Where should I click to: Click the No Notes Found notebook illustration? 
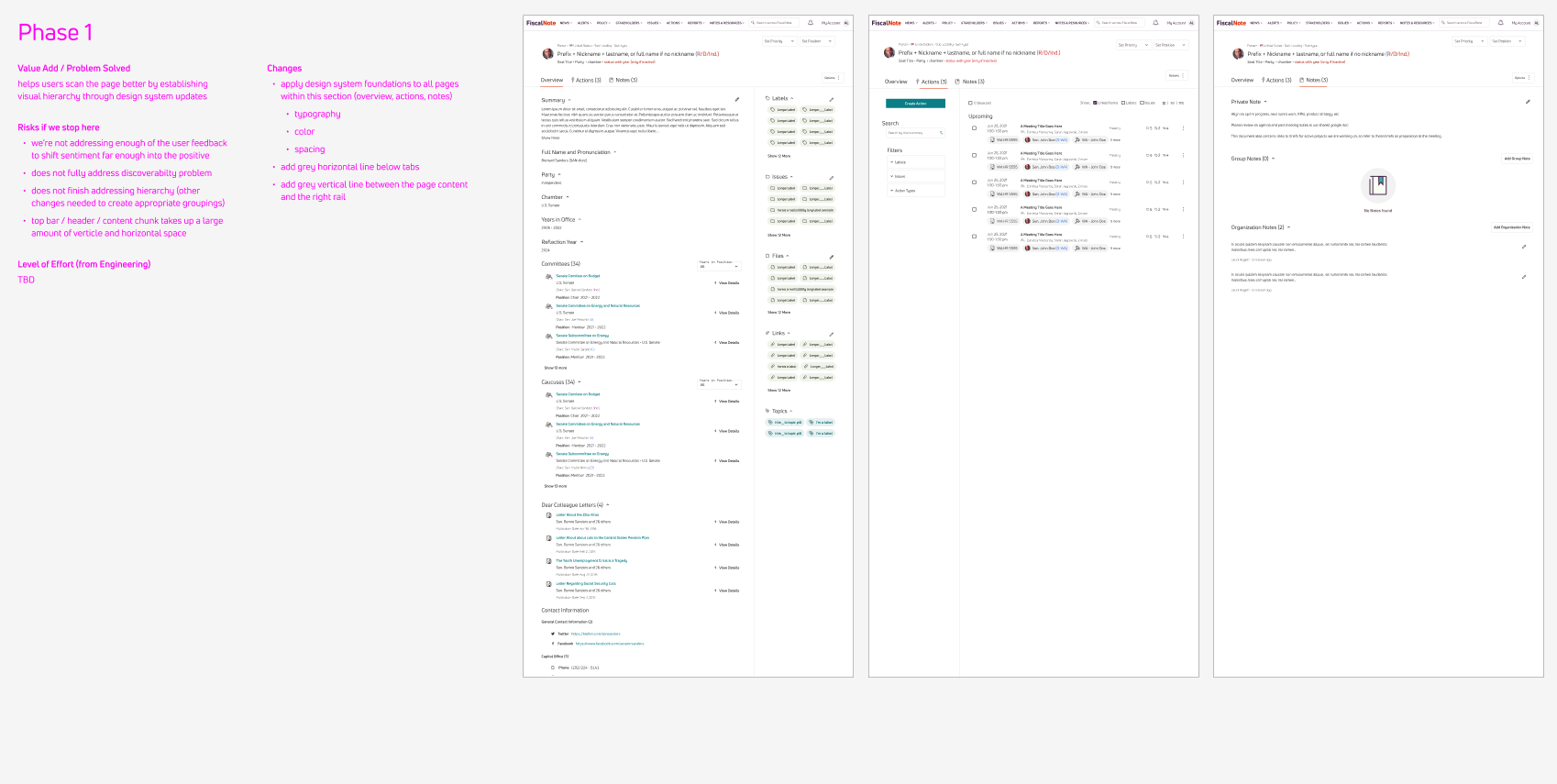coord(1377,186)
